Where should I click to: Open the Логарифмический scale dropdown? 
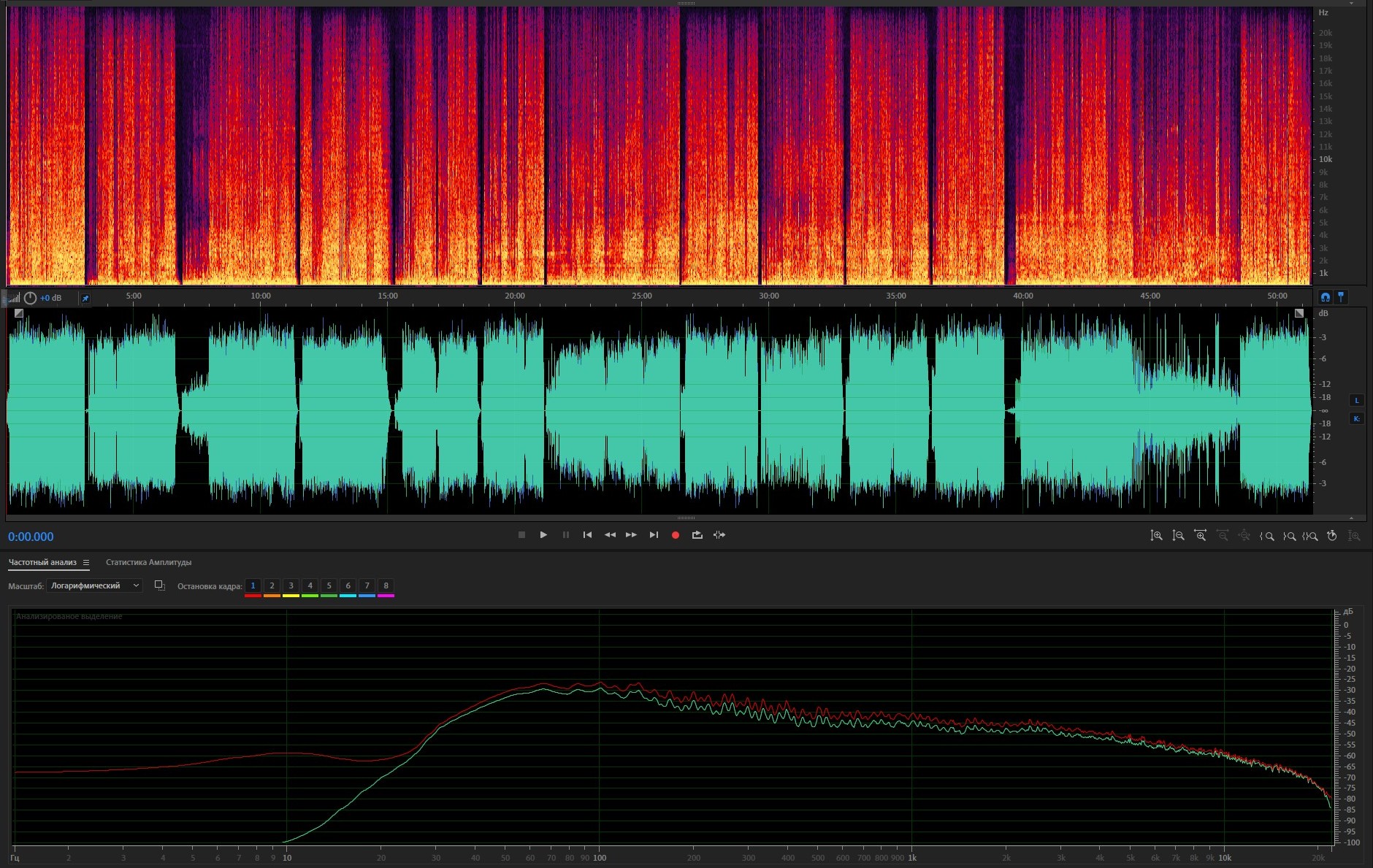coord(94,585)
